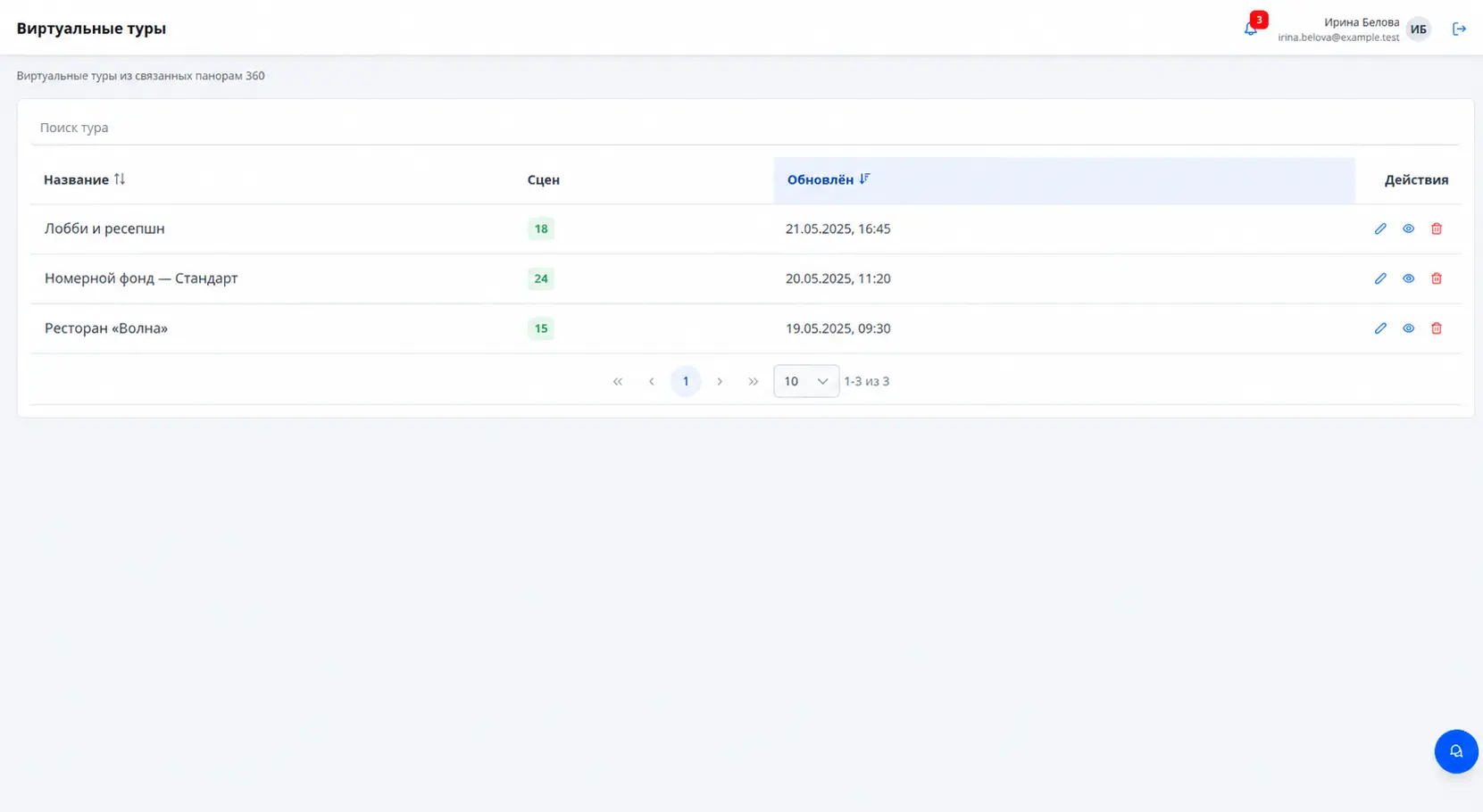This screenshot has width=1483, height=812.
Task: Click the date 21.05.2025, 16:45
Action: tap(837, 228)
